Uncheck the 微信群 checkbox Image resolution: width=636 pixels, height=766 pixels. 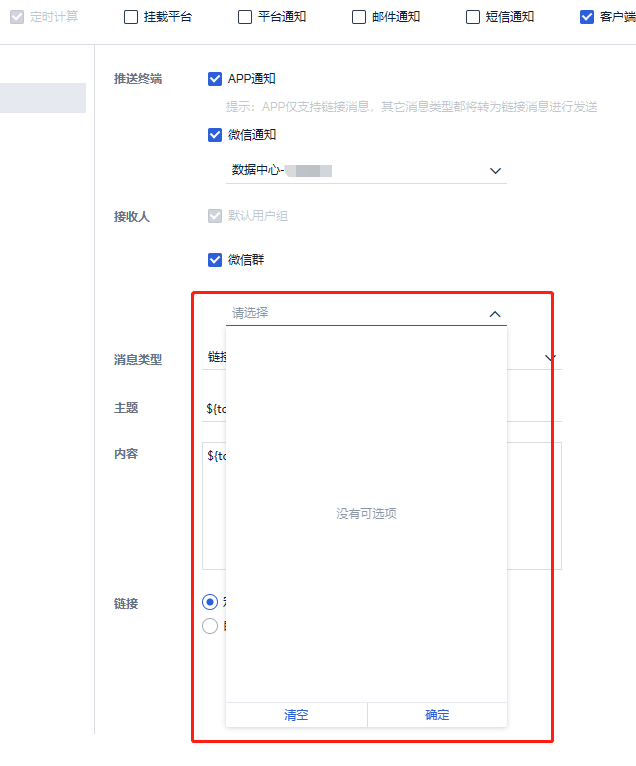(215, 260)
